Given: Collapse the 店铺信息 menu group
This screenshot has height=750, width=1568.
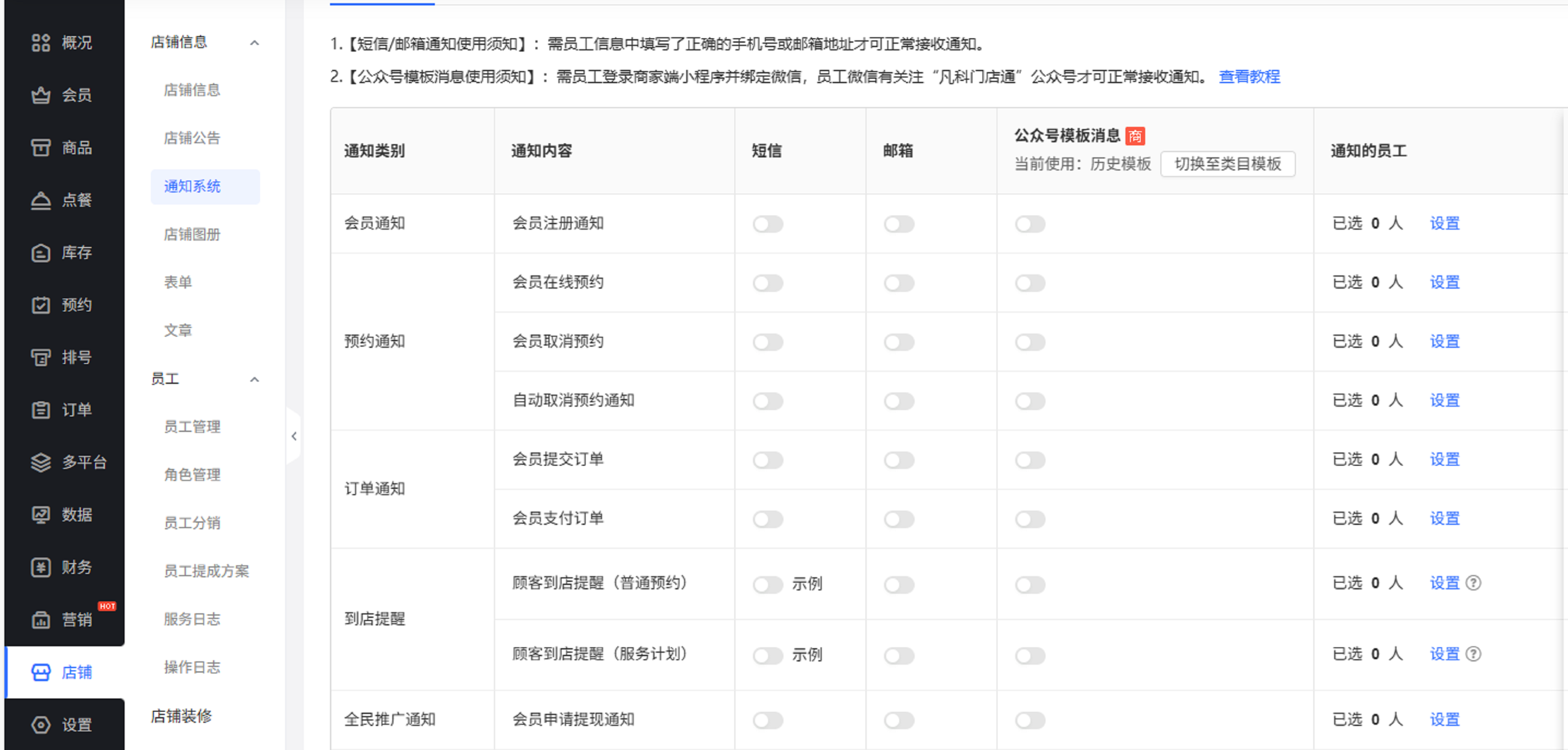Looking at the screenshot, I should pos(254,43).
